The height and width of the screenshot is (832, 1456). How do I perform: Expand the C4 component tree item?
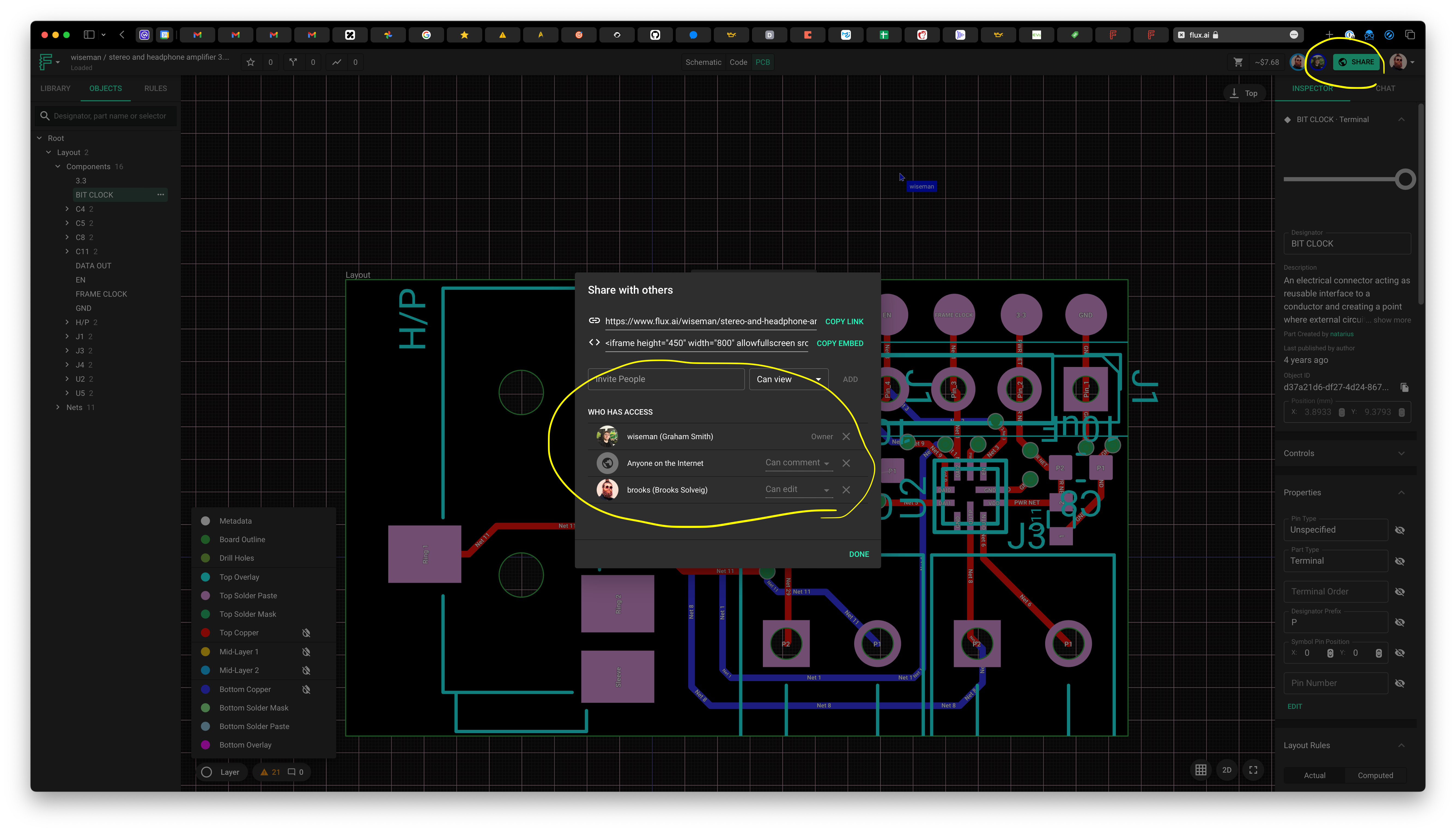coord(67,209)
